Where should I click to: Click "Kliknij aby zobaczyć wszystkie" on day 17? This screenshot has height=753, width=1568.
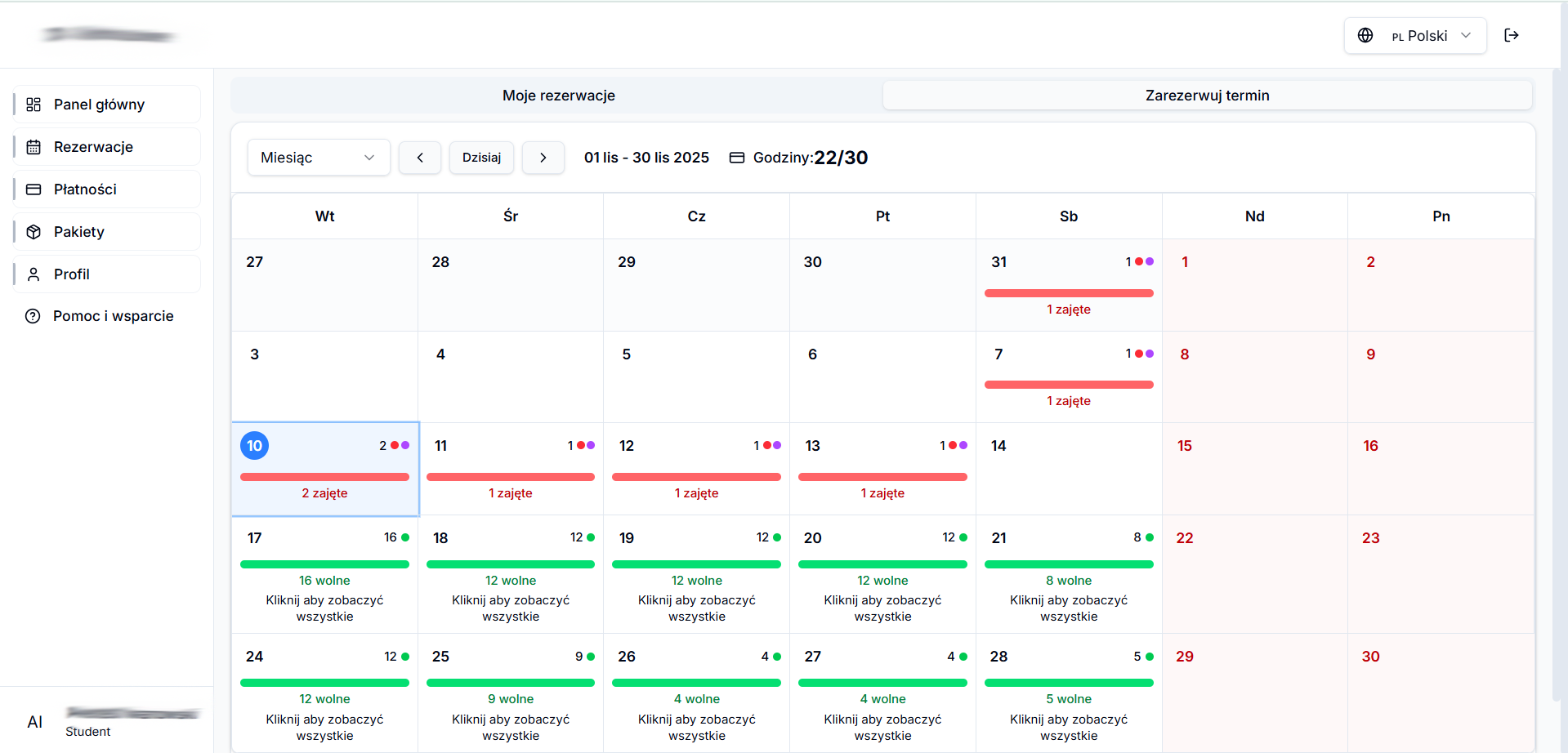pyautogui.click(x=324, y=608)
